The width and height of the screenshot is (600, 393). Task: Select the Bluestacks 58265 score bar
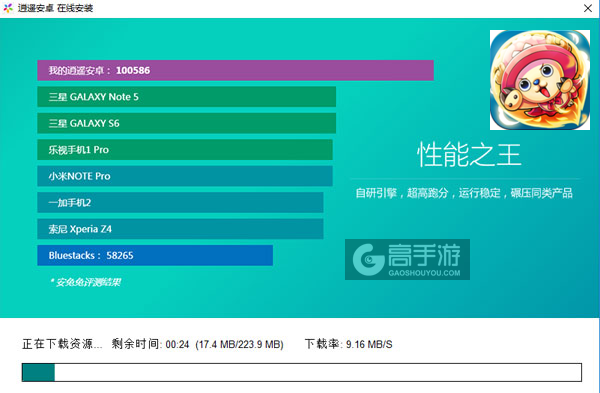click(x=155, y=255)
